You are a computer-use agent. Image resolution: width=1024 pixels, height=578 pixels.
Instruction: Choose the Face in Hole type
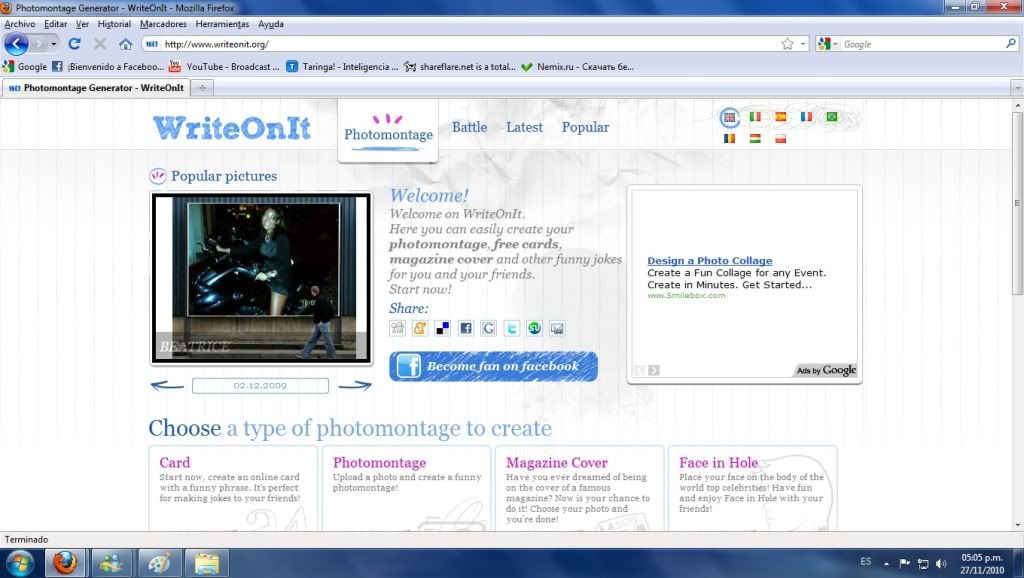pos(718,462)
